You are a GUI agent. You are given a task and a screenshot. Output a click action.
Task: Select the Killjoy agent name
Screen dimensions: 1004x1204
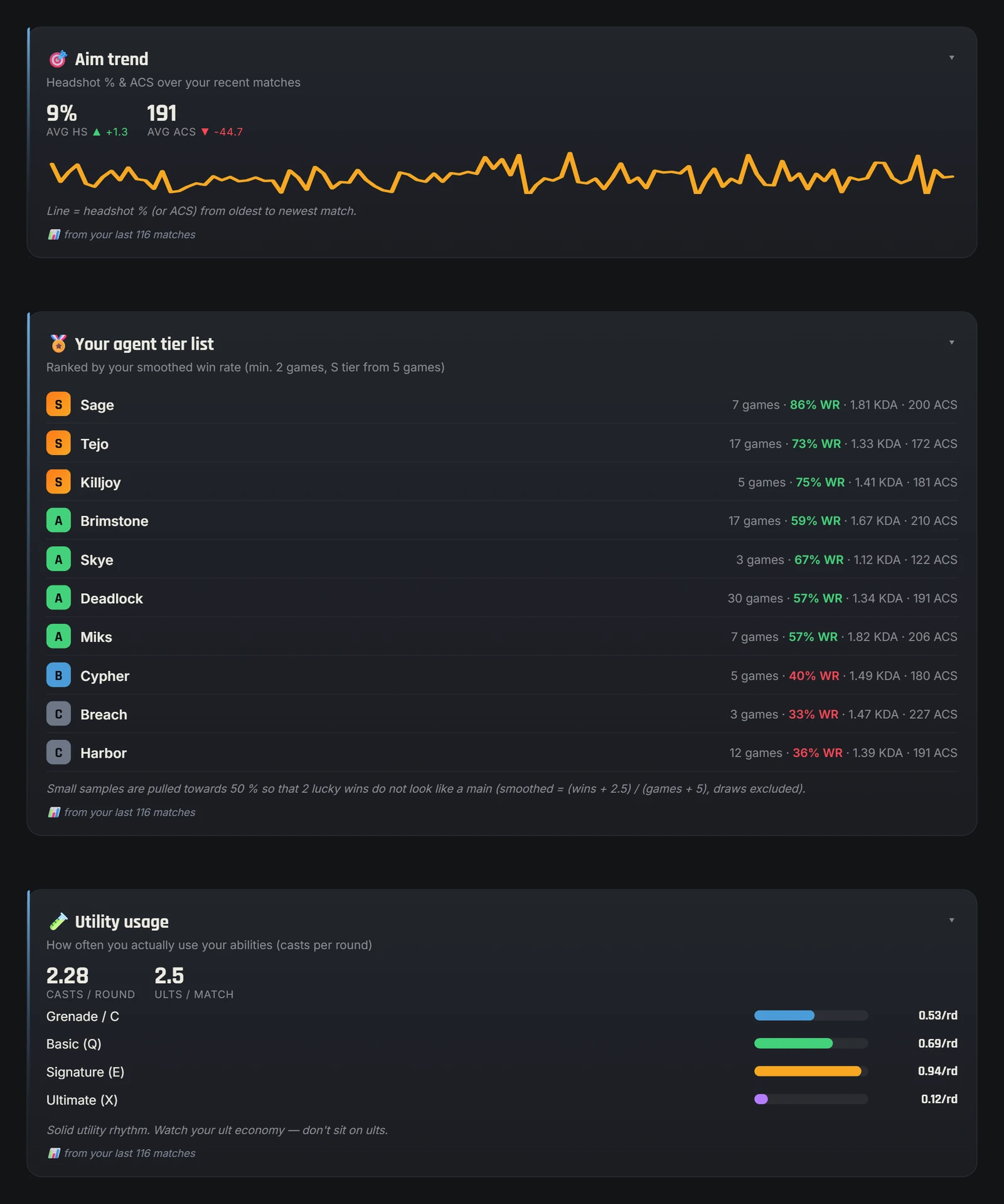[x=100, y=482]
